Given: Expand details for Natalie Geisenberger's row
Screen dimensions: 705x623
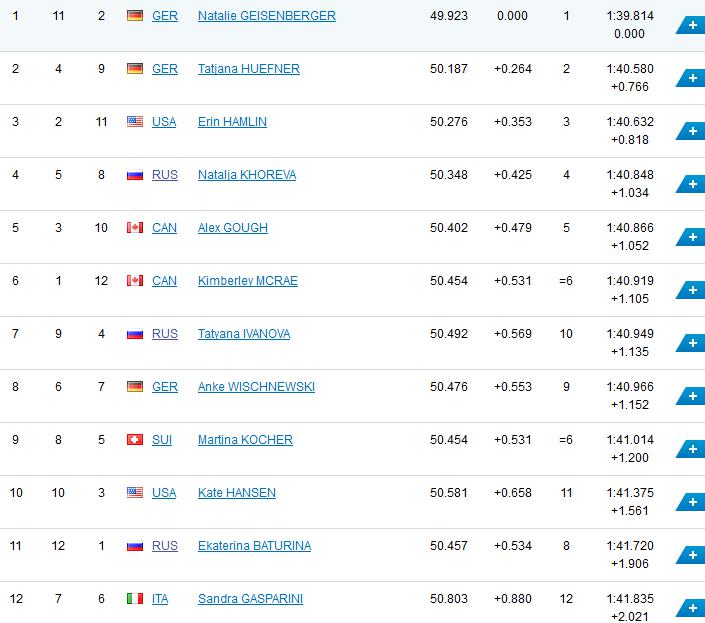Looking at the screenshot, I should 691,25.
